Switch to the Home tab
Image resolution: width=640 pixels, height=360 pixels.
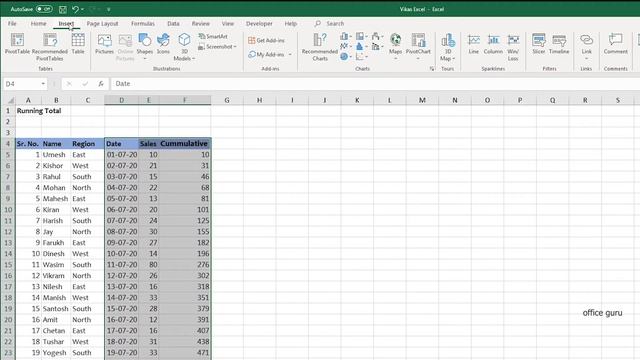pyautogui.click(x=38, y=24)
